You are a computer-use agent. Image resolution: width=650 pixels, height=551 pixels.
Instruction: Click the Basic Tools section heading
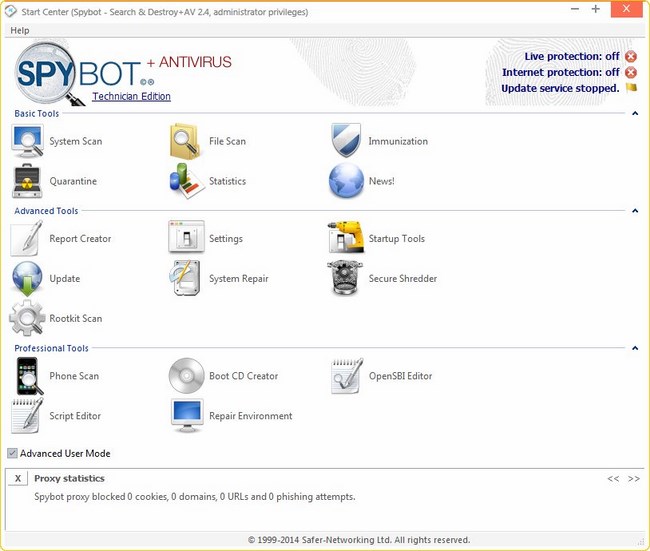tap(37, 114)
